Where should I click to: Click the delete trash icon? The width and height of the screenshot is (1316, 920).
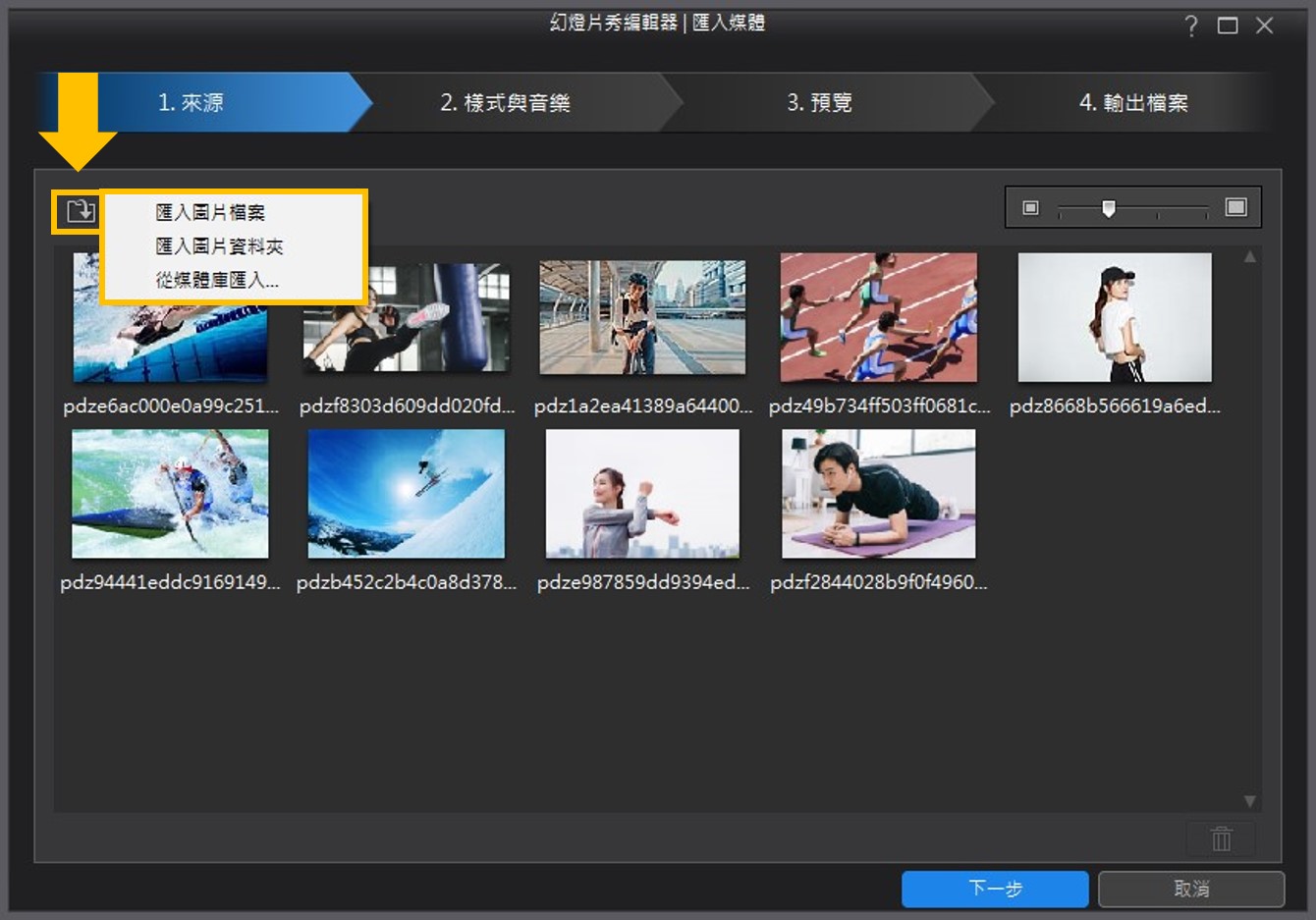click(x=1221, y=839)
